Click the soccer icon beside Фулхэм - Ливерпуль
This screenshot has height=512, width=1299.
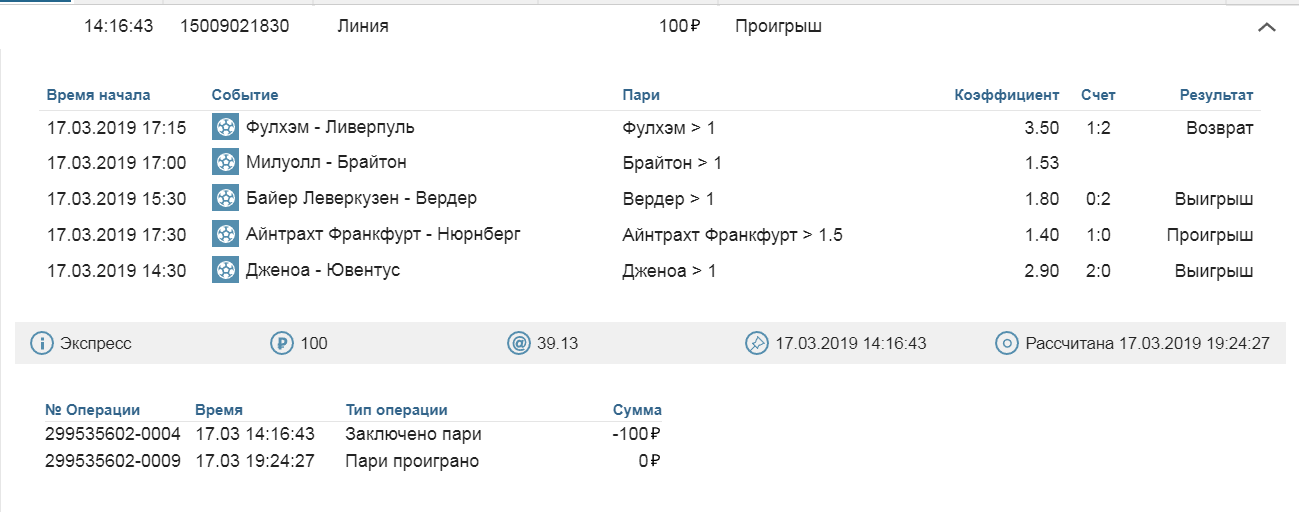click(x=226, y=127)
